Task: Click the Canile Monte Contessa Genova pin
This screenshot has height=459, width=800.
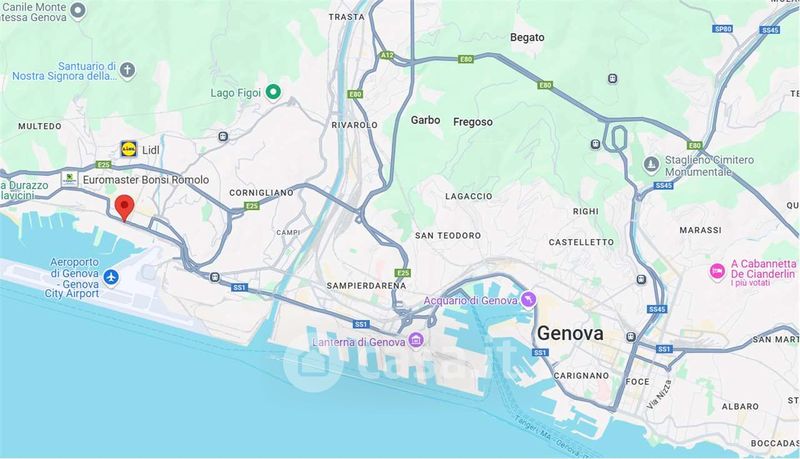Action: pos(78,10)
